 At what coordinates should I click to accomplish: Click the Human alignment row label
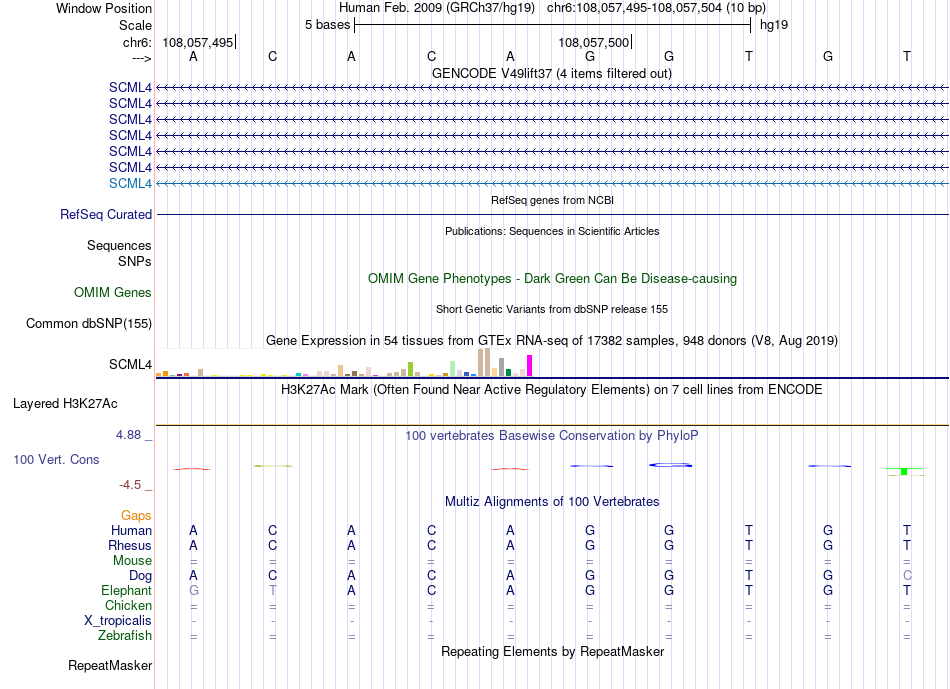coord(131,531)
